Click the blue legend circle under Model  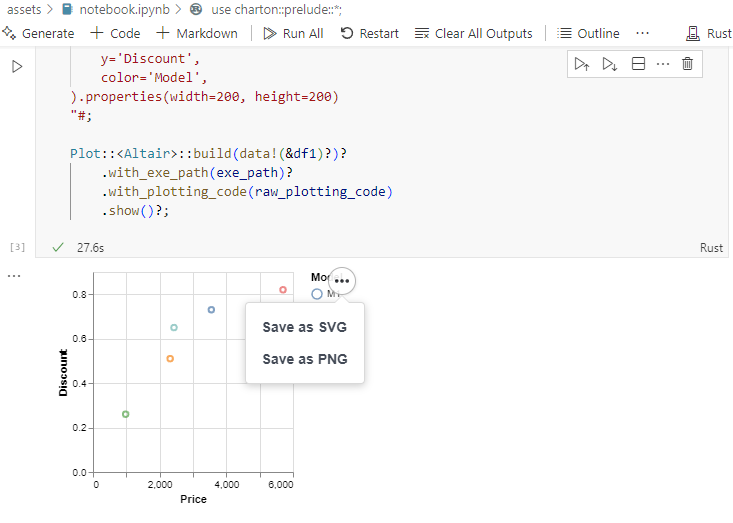(317, 294)
